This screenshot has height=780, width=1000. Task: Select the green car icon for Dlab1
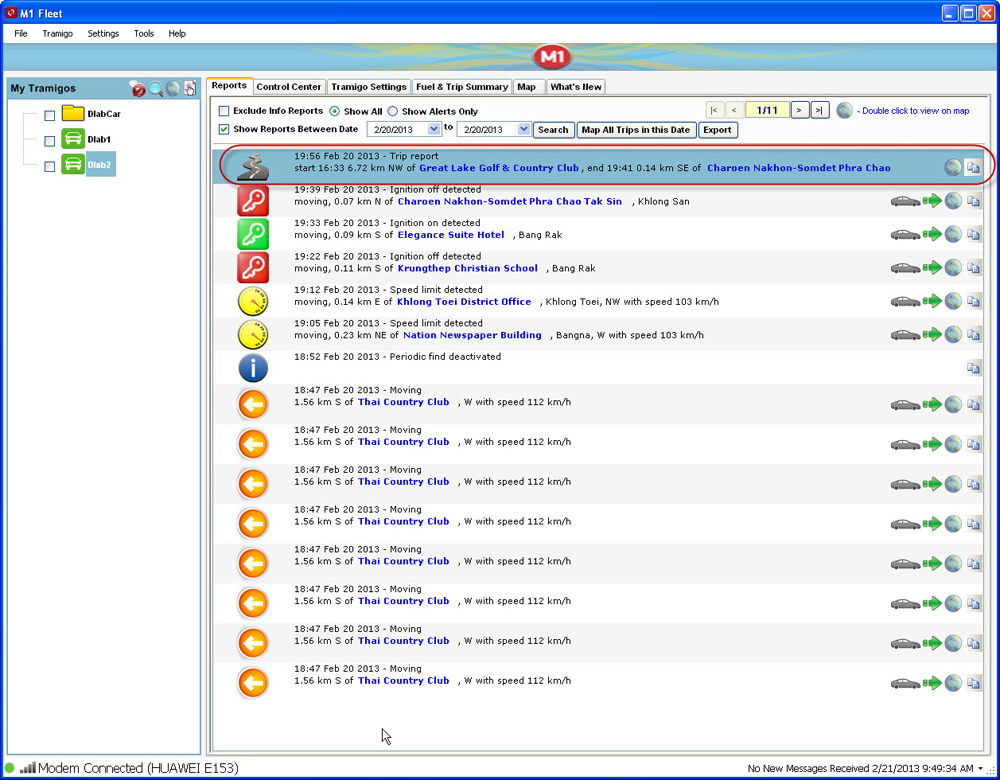pos(73,139)
